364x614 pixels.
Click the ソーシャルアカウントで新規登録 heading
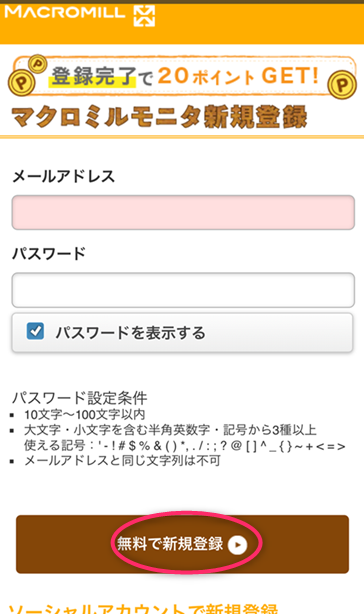click(143, 609)
